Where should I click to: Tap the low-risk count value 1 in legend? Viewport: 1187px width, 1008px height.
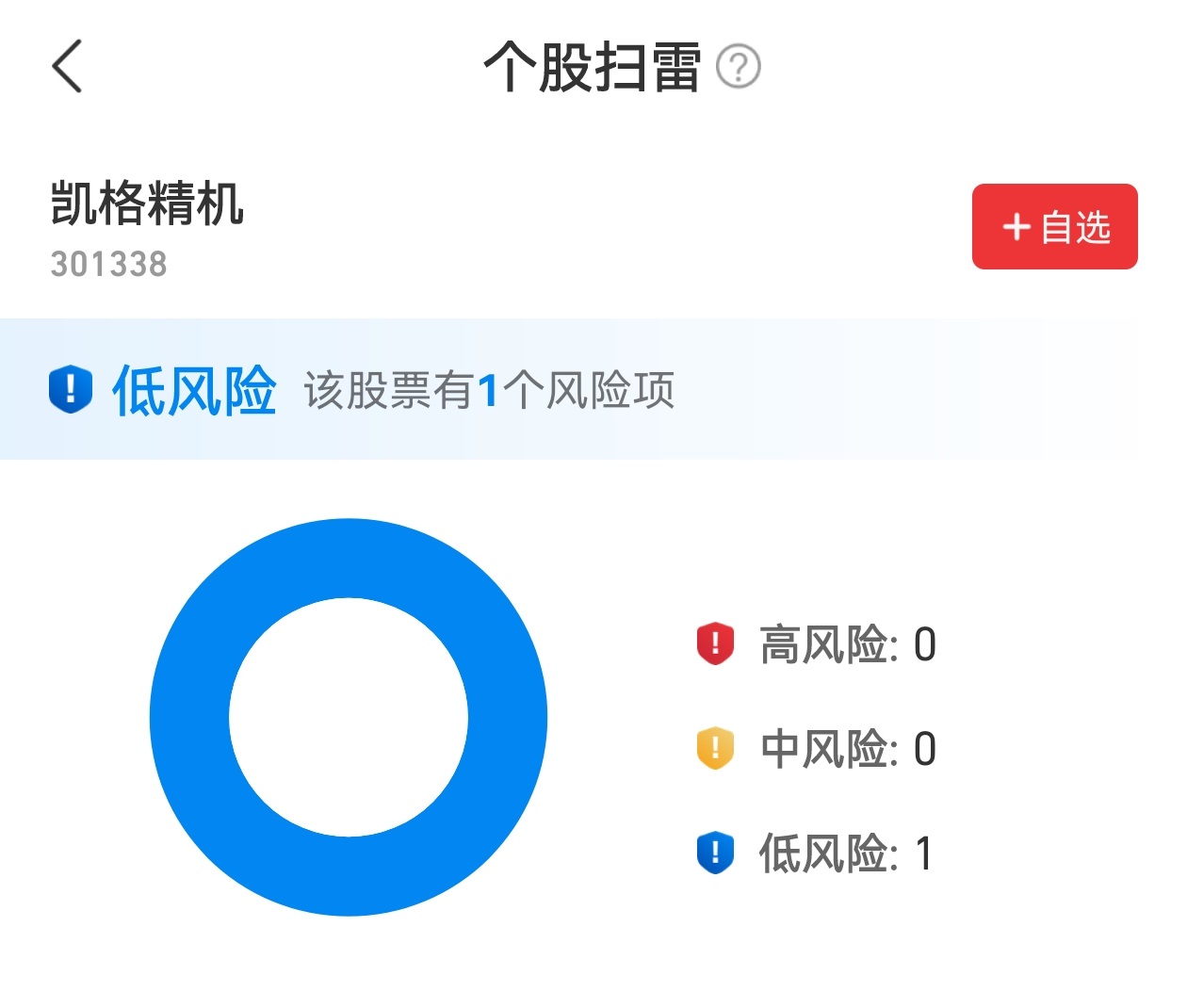click(x=924, y=854)
